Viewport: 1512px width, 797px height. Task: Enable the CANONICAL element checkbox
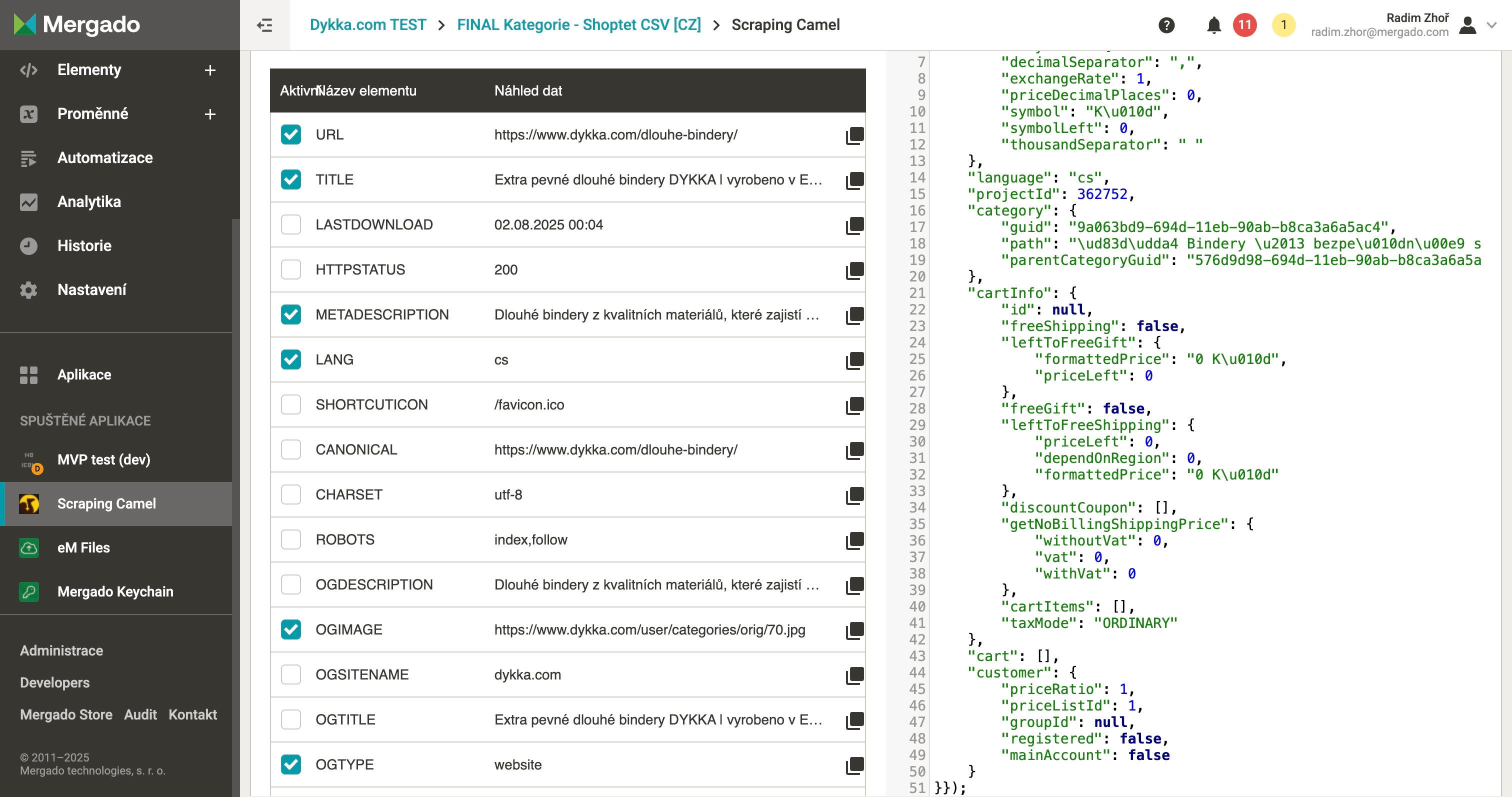(x=290, y=449)
